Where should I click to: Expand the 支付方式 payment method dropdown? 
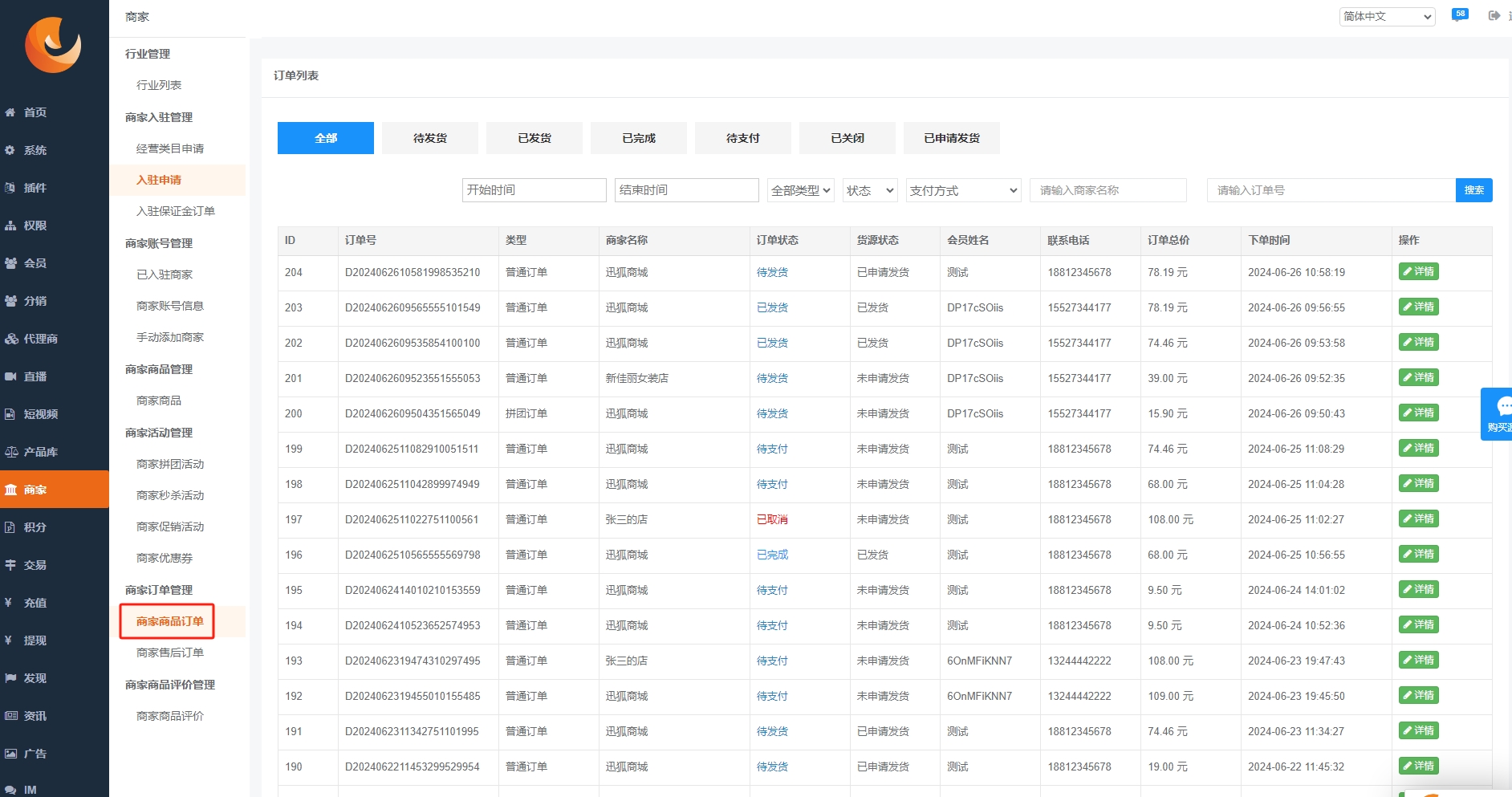tap(963, 190)
